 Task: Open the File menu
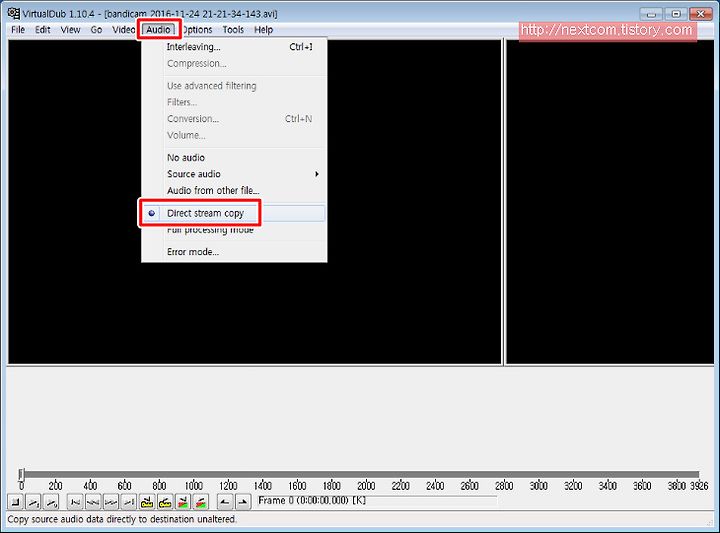[18, 30]
